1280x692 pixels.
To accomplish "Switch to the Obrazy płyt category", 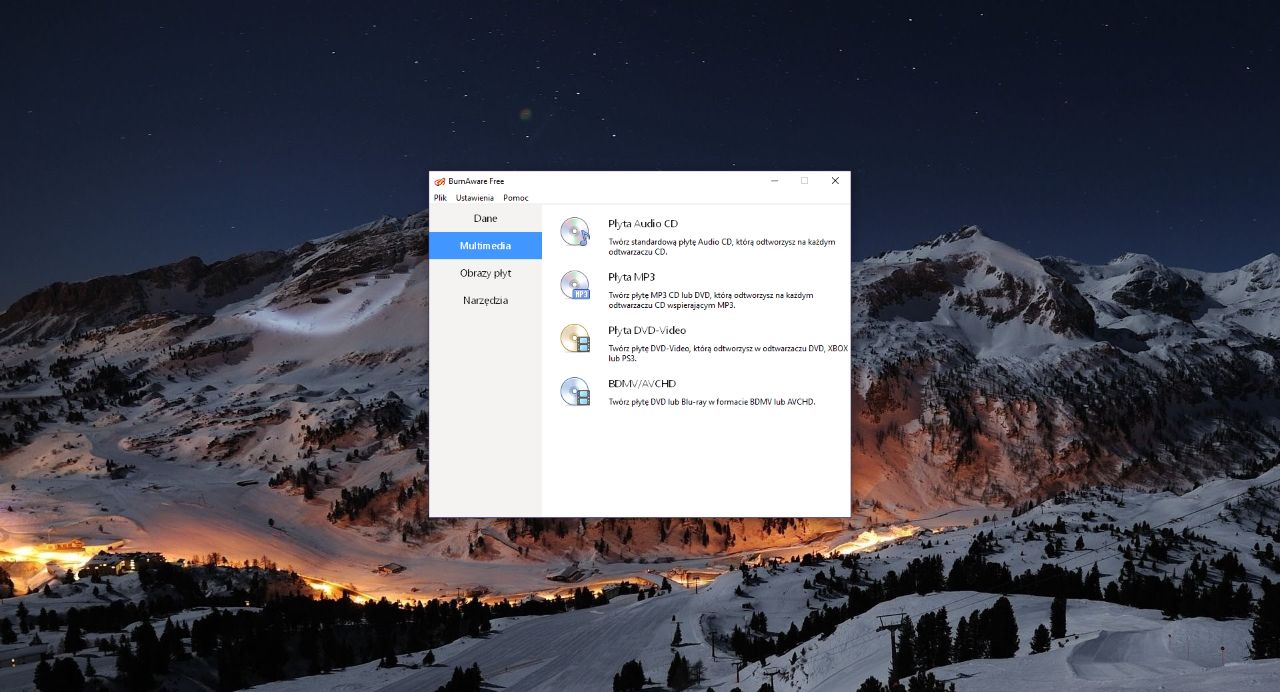I will 486,273.
